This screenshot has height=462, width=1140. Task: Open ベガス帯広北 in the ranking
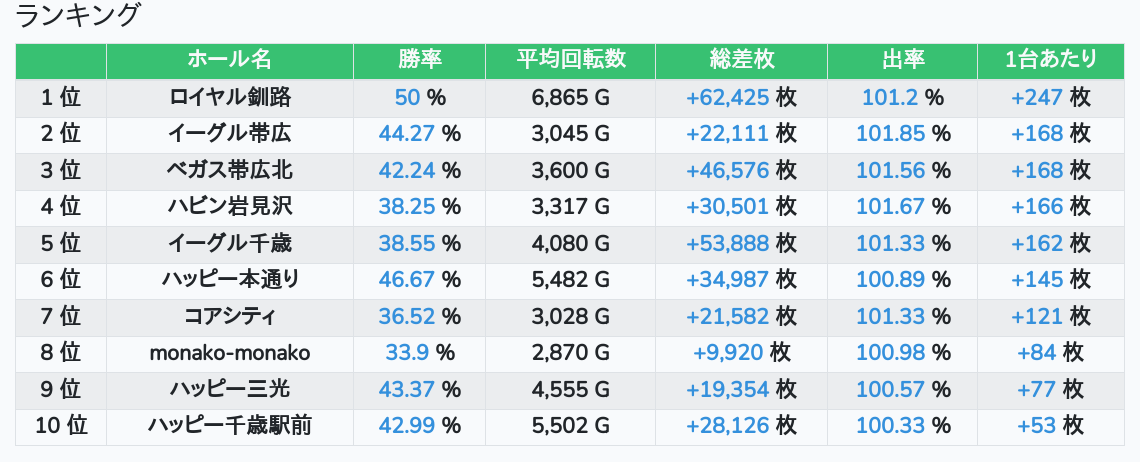(229, 170)
